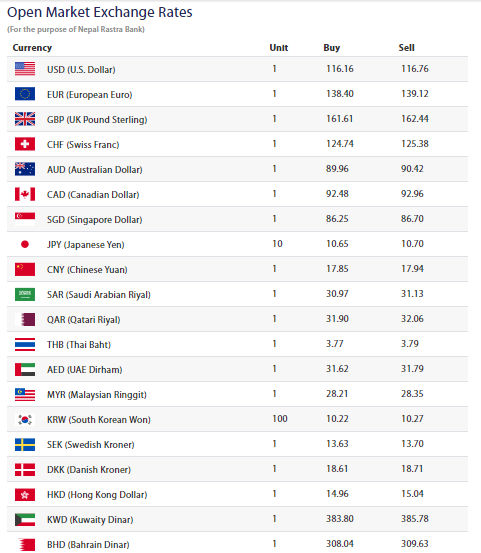Click the Currency column header

(32, 48)
